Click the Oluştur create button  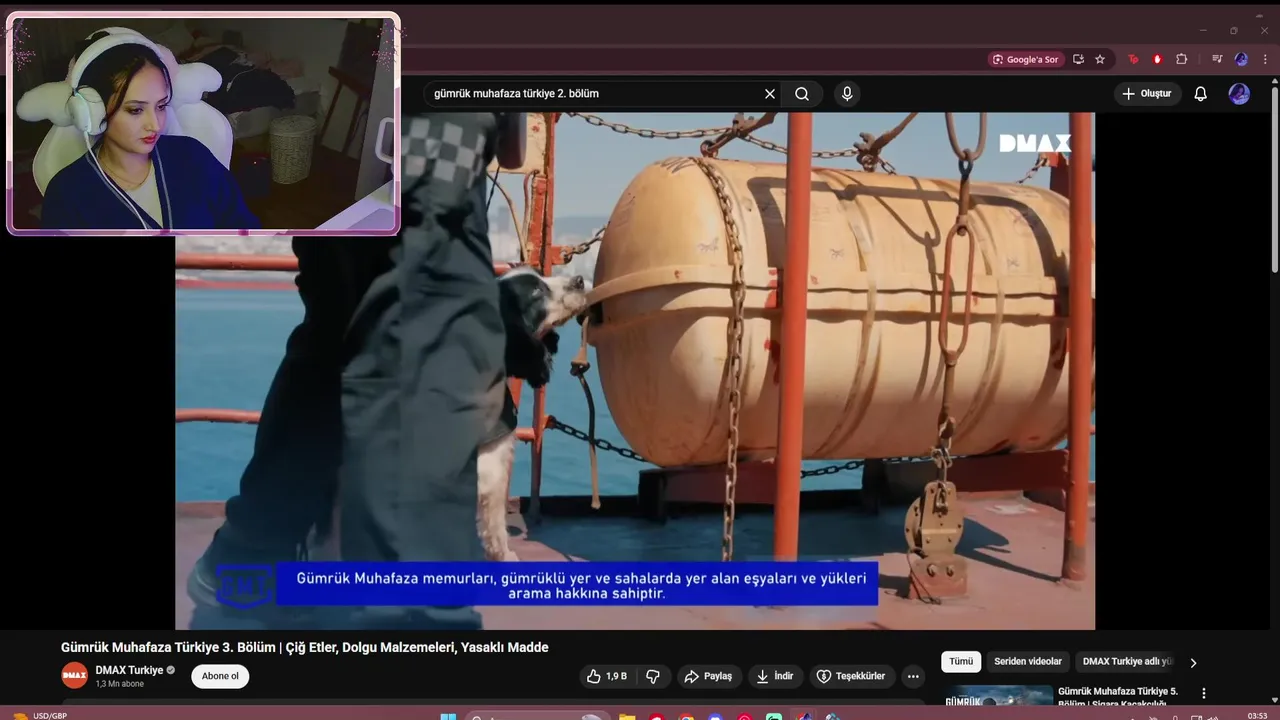coord(1148,94)
